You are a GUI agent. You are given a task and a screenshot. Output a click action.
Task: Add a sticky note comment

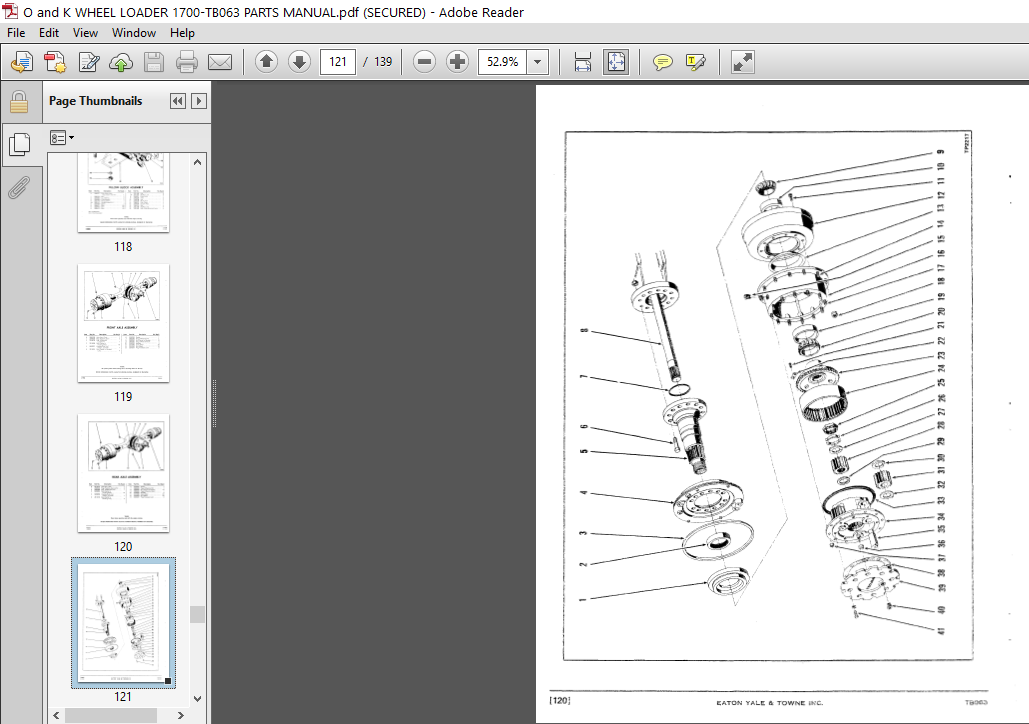(663, 62)
